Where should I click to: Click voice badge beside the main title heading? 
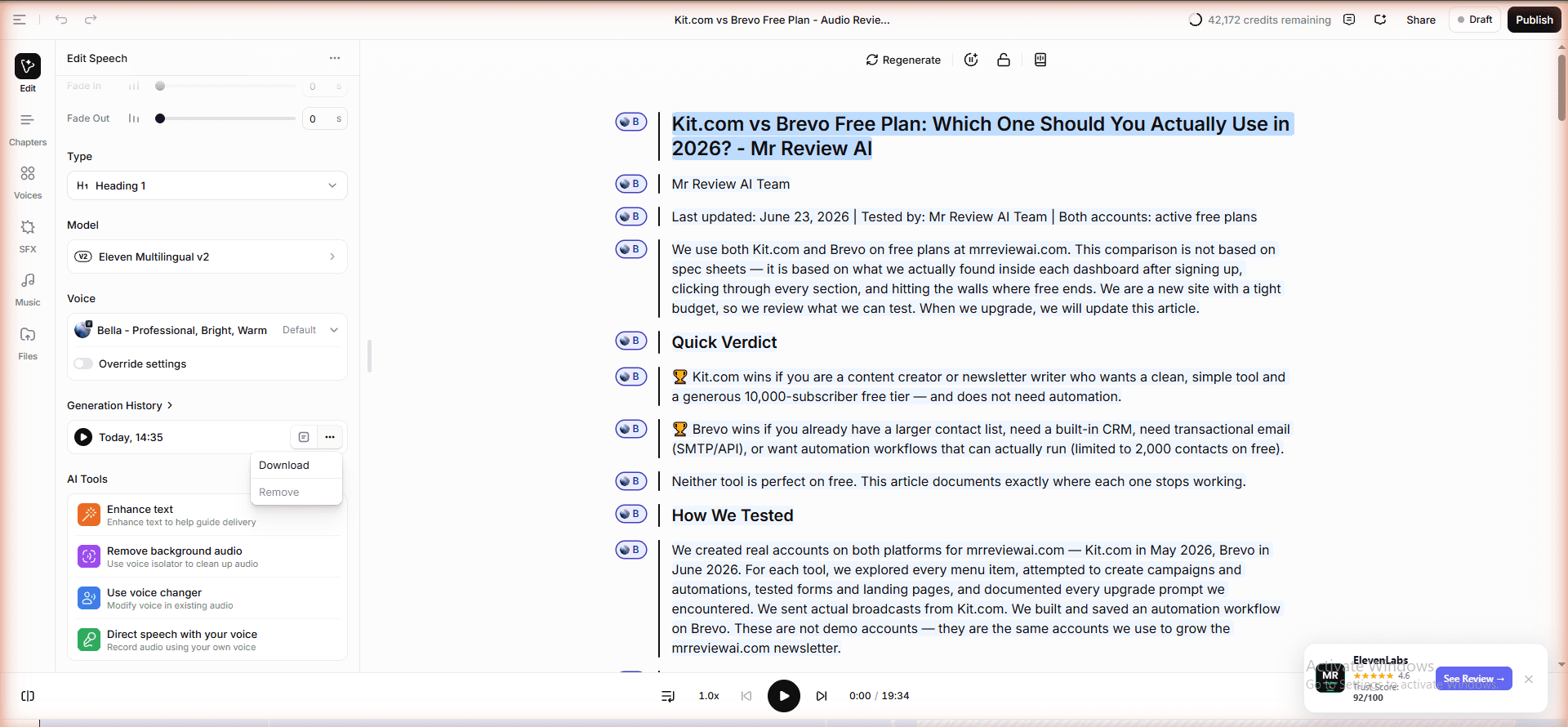coord(631,122)
